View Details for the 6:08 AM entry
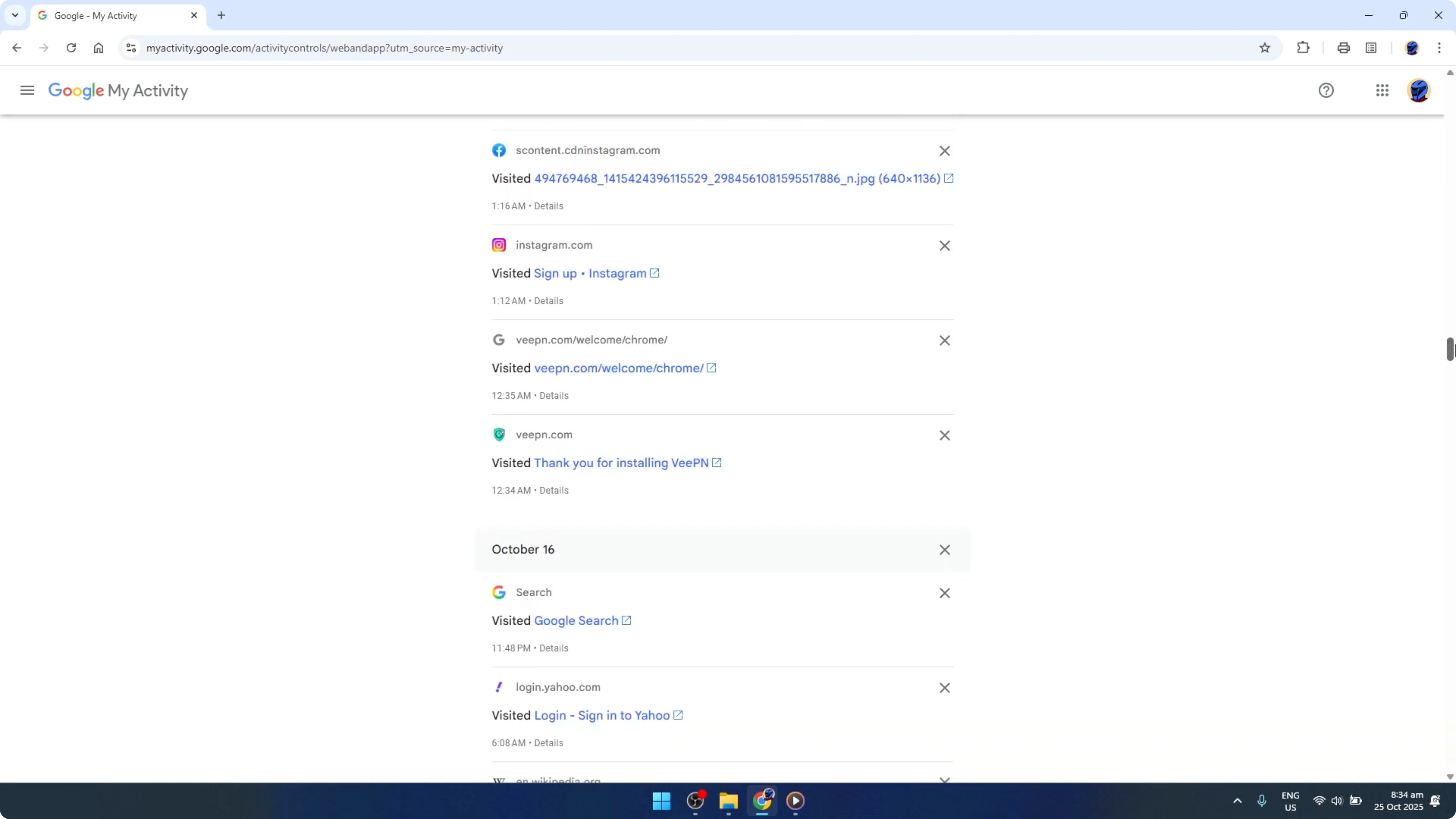 tap(548, 743)
